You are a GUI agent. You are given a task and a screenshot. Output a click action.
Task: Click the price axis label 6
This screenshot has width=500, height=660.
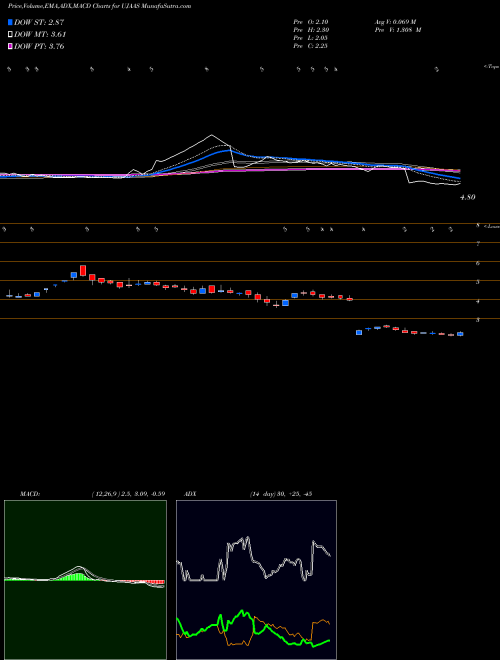coord(478,263)
